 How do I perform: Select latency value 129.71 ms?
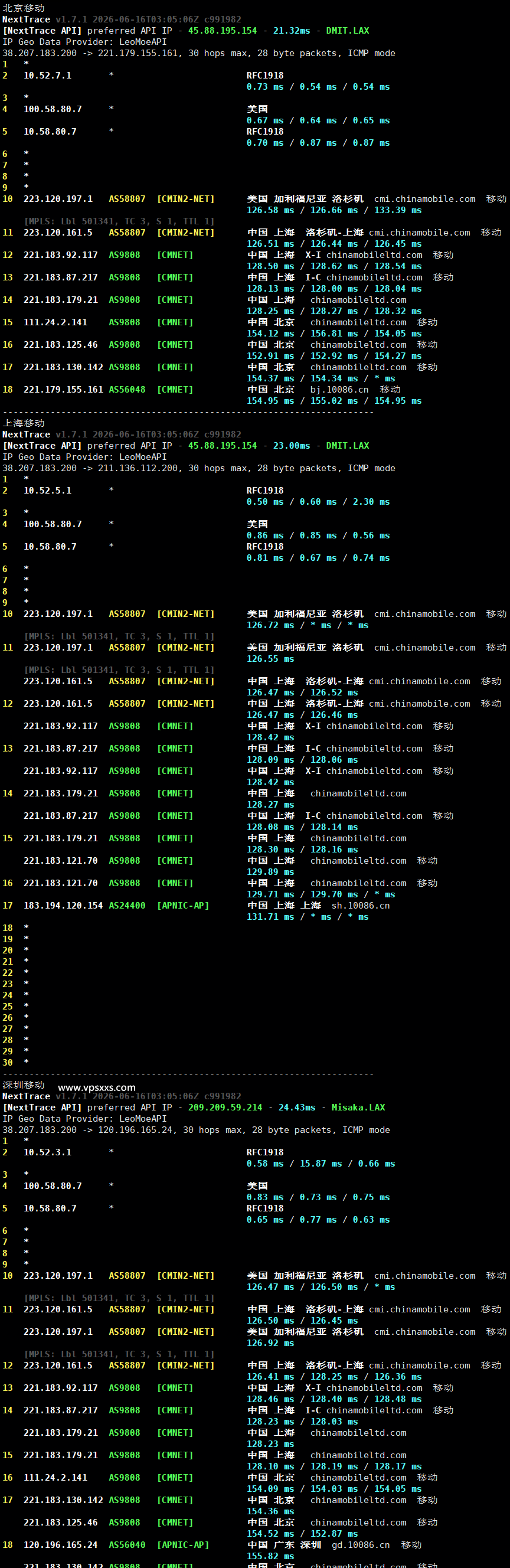(x=270, y=895)
